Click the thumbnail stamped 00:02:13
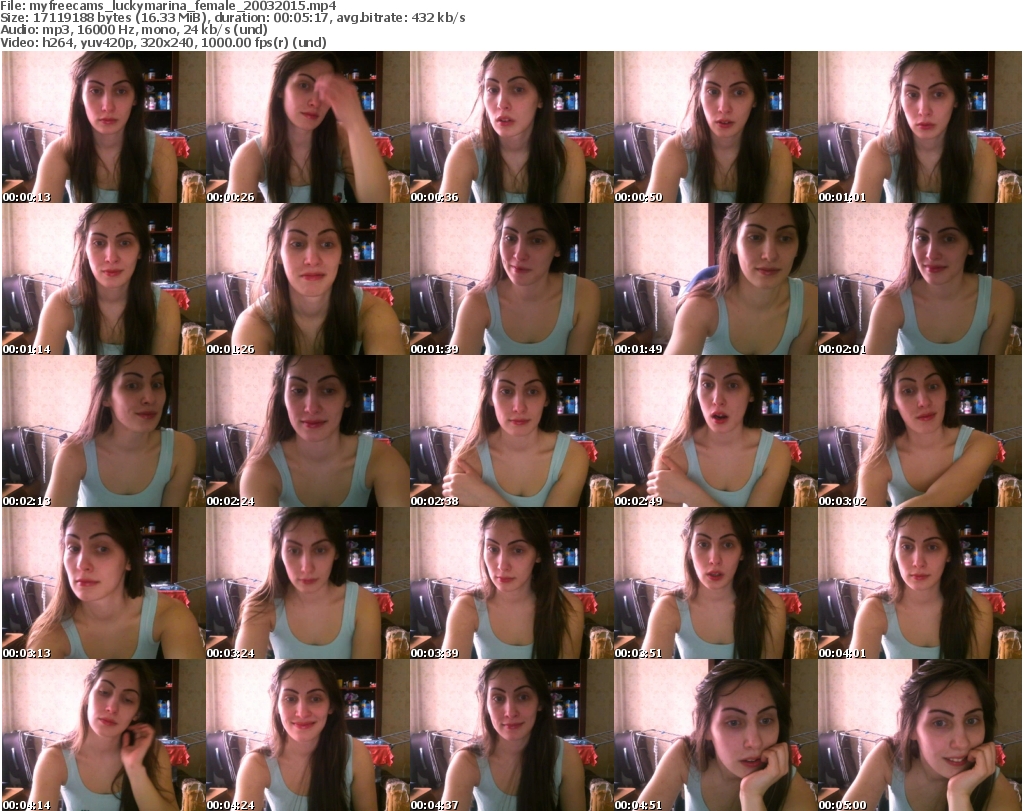 click(x=104, y=431)
